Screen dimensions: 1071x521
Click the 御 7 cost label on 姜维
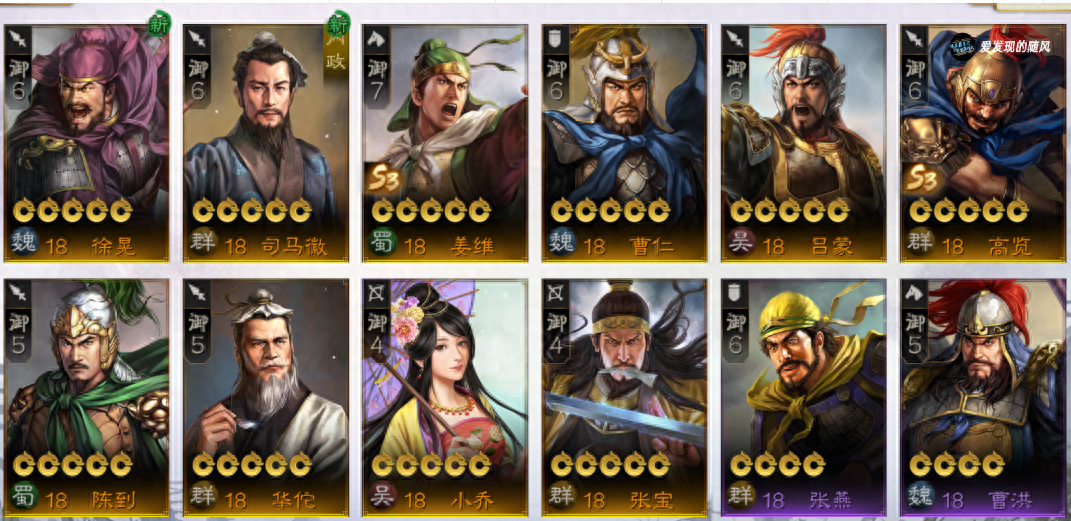click(377, 80)
